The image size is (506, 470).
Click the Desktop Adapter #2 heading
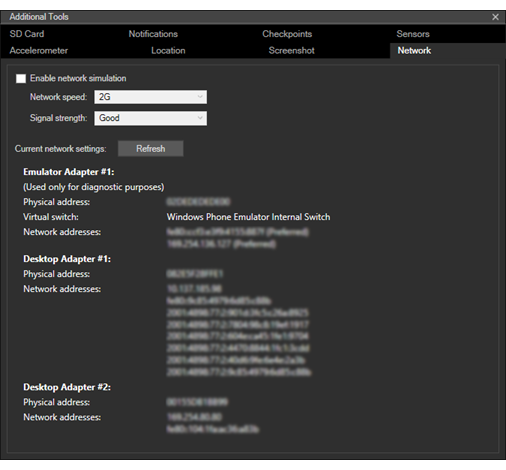67,387
